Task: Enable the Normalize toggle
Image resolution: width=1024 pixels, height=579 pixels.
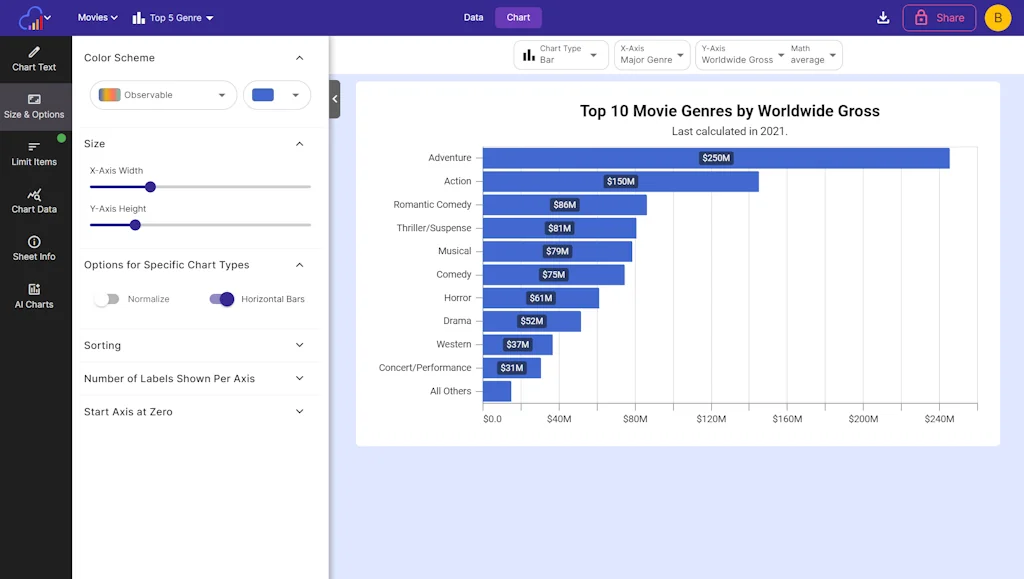Action: [x=106, y=299]
